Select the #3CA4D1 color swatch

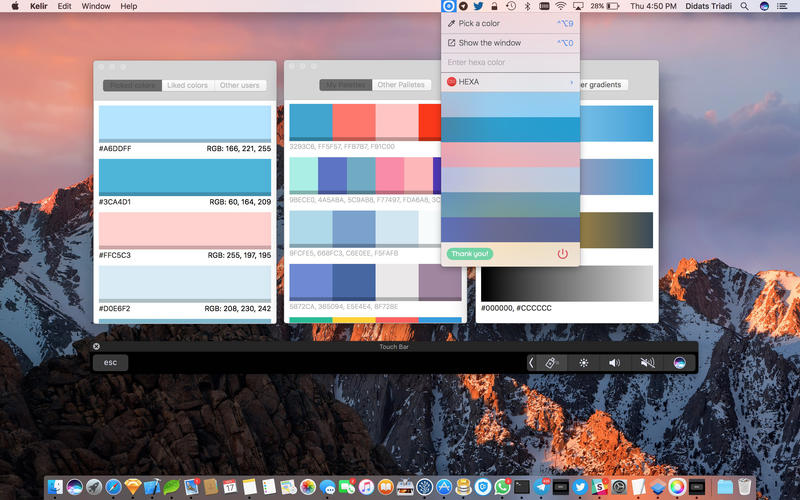coord(185,177)
